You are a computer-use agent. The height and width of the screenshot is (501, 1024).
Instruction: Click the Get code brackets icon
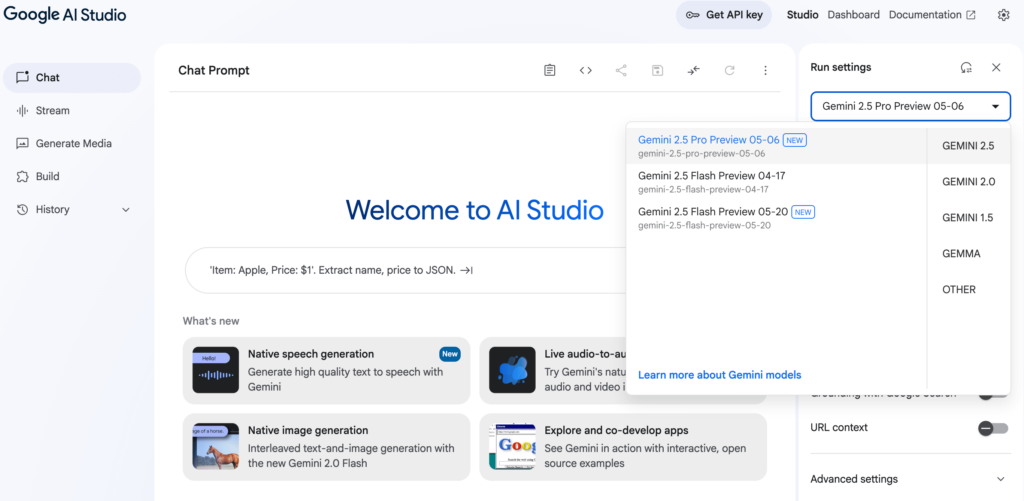point(586,70)
